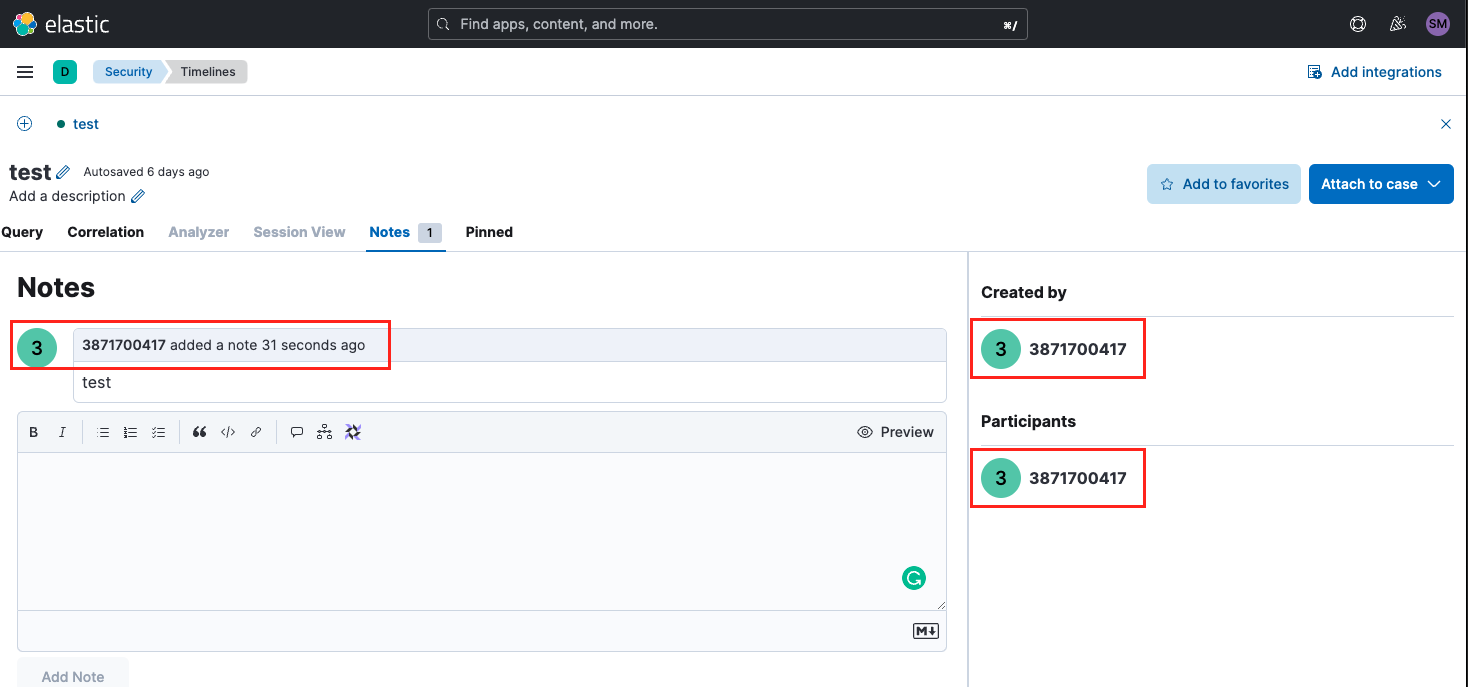Insert a timeline link icon
The height and width of the screenshot is (687, 1468).
tap(324, 432)
